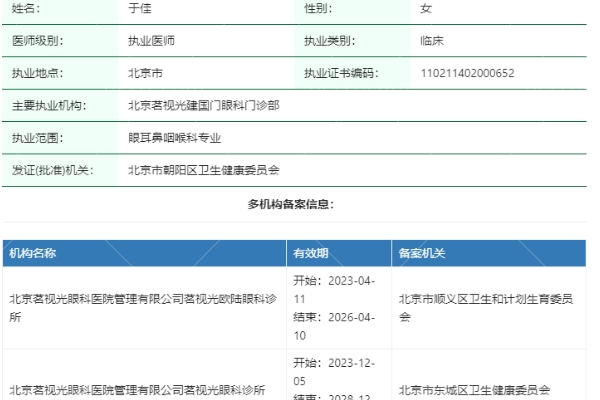
Task: Click the 机构名称 column header
Action: 32,253
